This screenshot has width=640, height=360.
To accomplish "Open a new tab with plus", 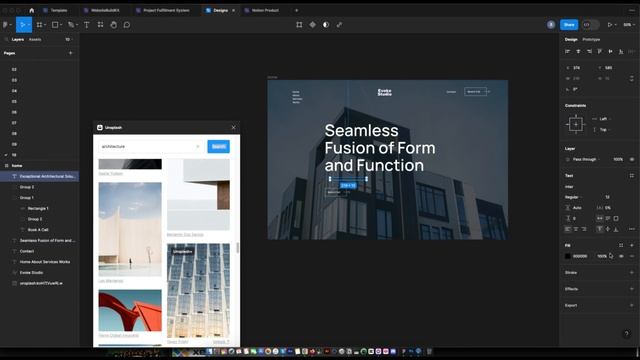I will pos(297,10).
